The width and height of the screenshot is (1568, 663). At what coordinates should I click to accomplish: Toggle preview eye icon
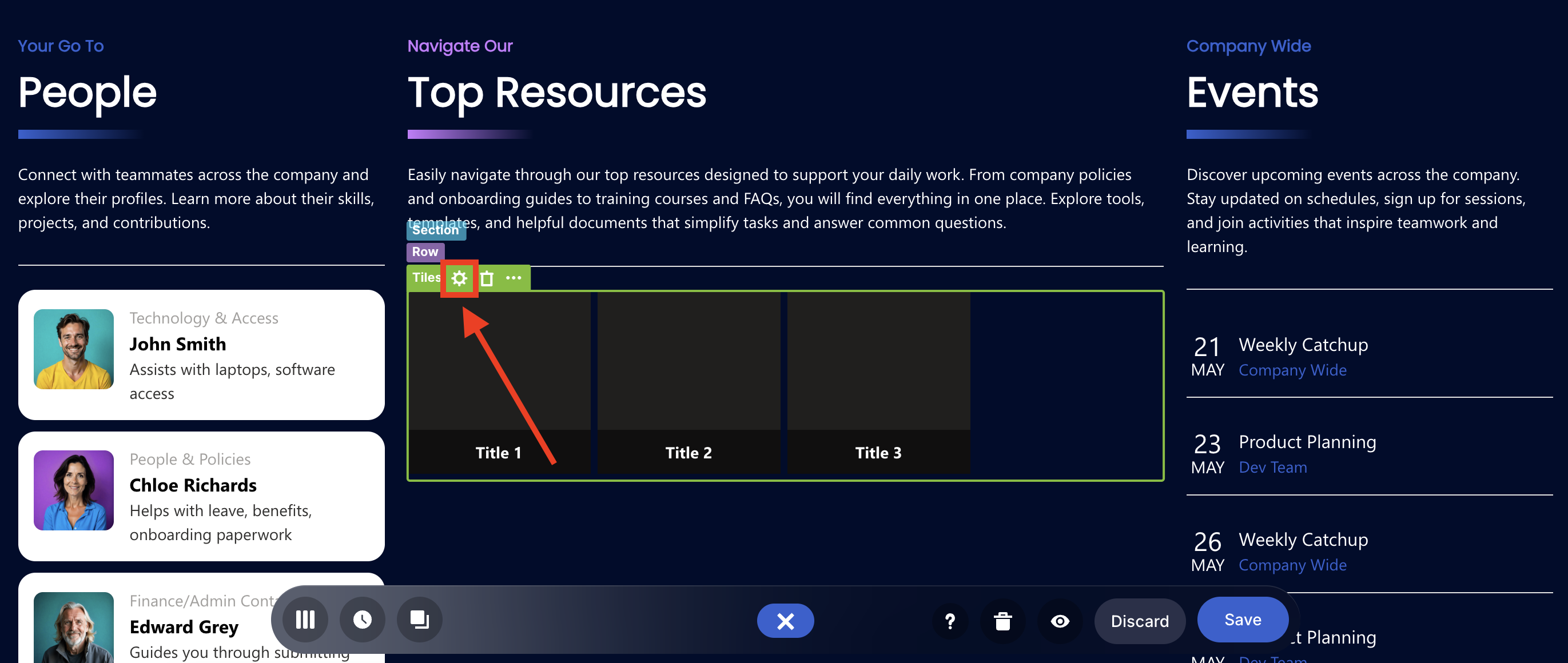[1060, 621]
